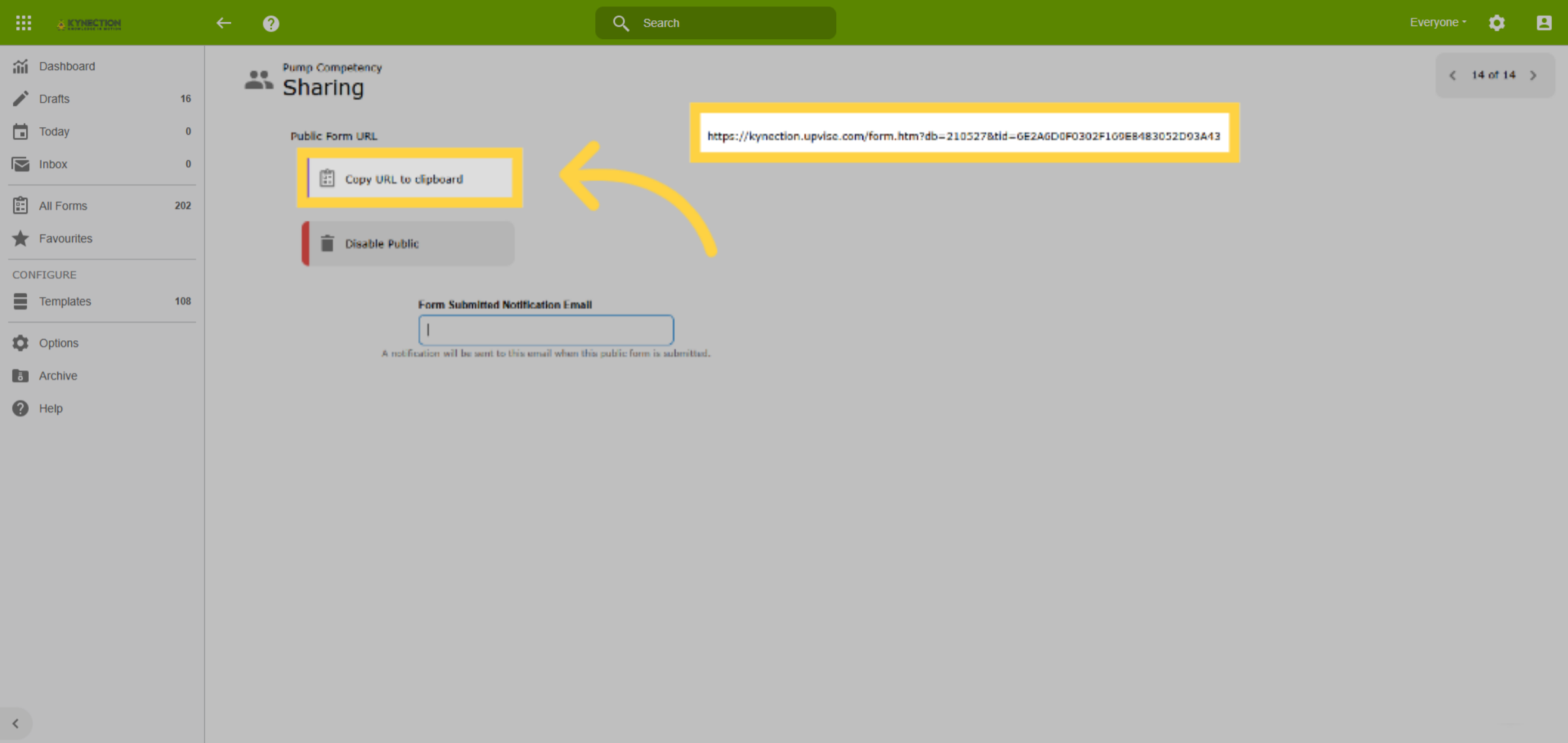Go to next record with right chevron

point(1533,75)
